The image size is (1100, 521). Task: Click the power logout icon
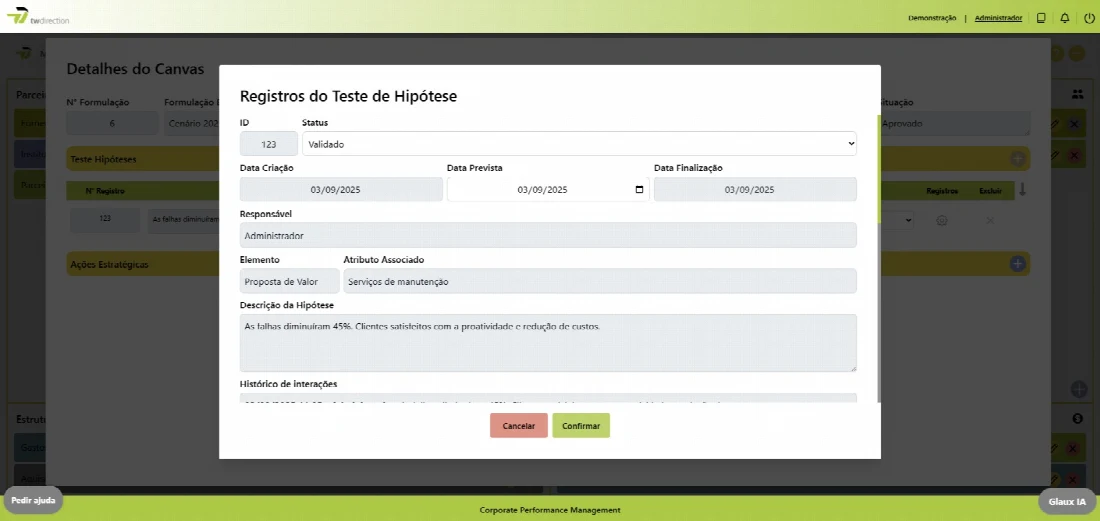[1088, 18]
